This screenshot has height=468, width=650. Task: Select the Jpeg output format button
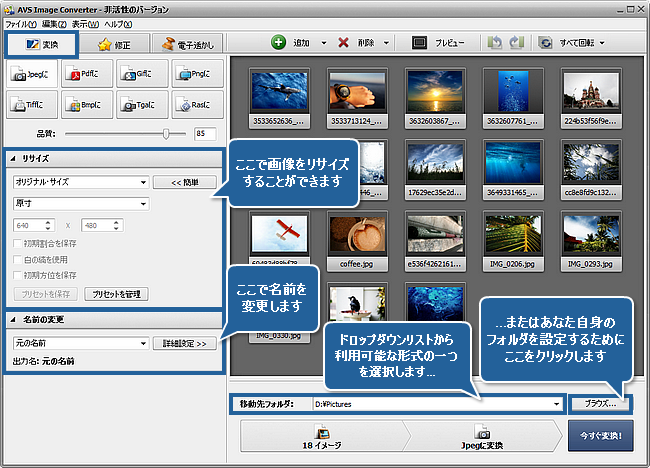click(x=32, y=73)
